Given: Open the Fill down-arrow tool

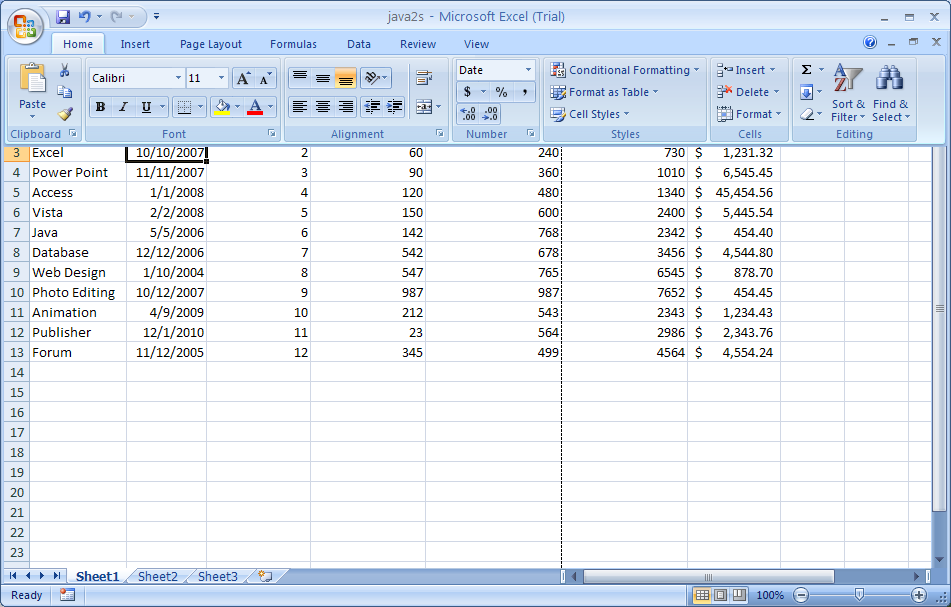Looking at the screenshot, I should (807, 92).
